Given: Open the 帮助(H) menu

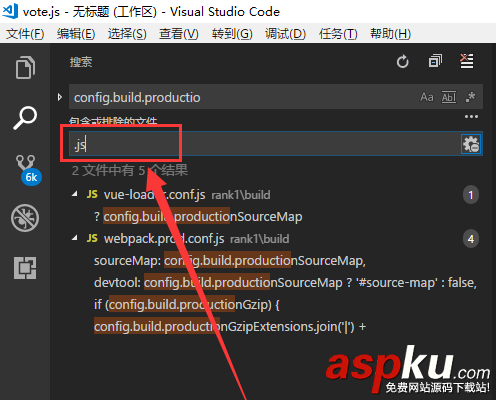Looking at the screenshot, I should click(390, 34).
